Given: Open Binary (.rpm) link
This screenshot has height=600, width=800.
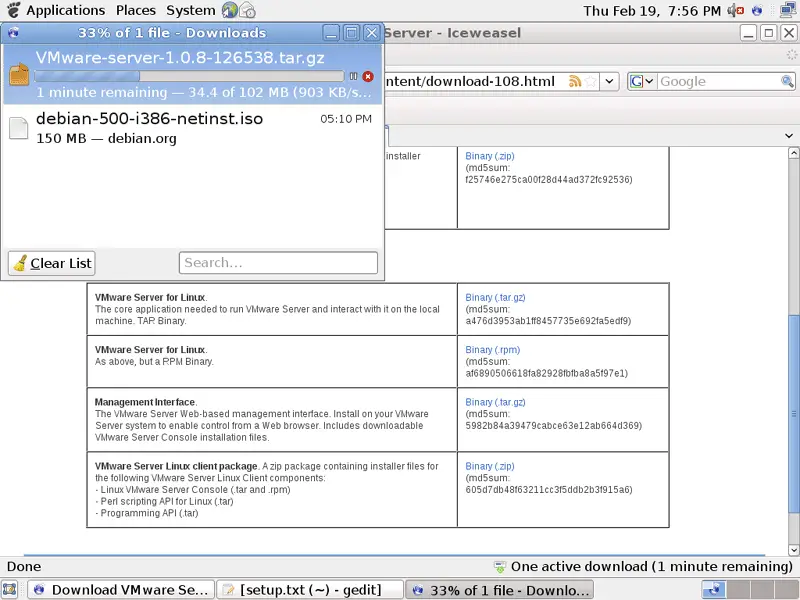Looking at the screenshot, I should click(493, 350).
